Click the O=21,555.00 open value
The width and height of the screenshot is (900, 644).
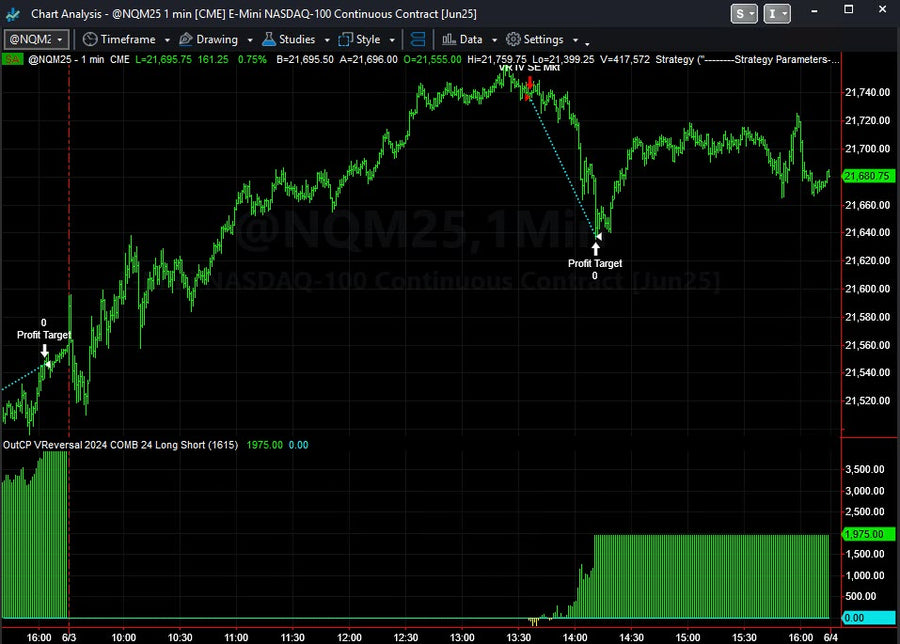click(432, 59)
